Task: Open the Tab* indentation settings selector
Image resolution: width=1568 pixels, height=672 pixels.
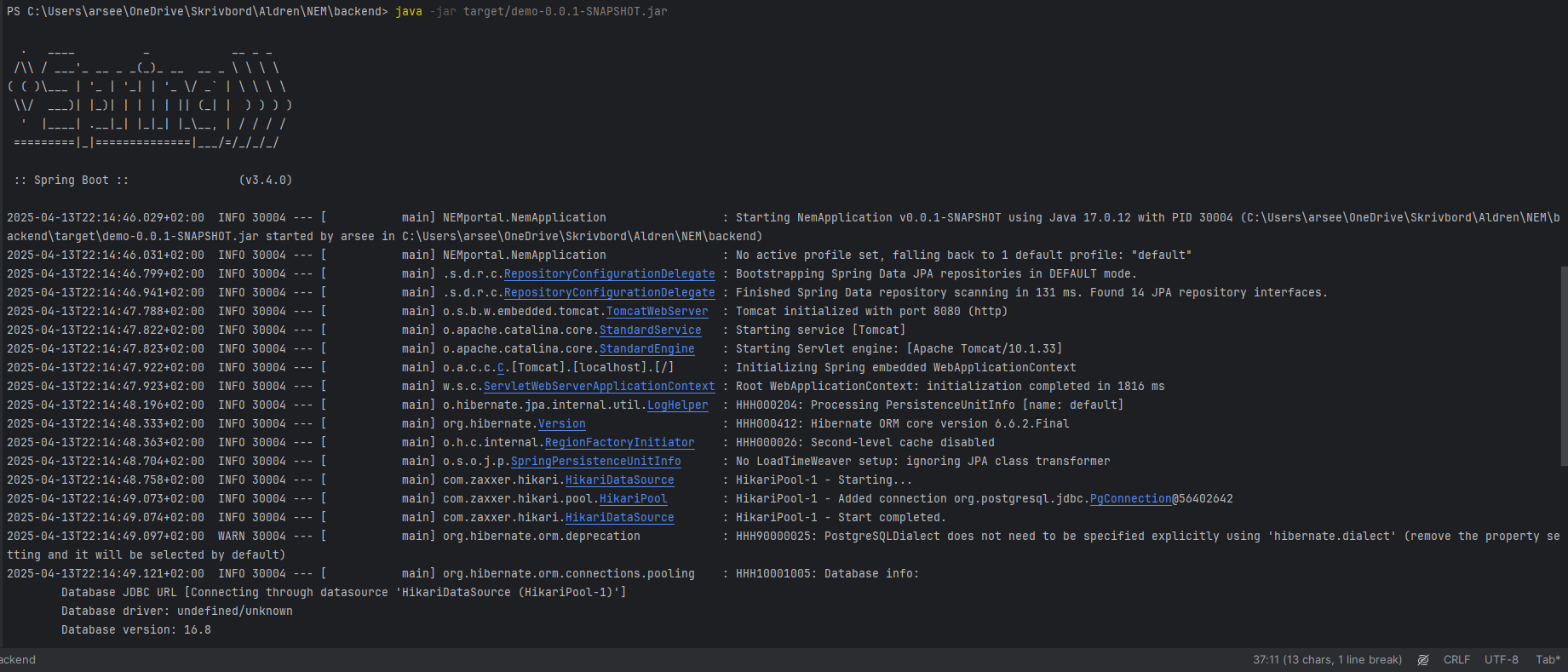Action: (1548, 660)
